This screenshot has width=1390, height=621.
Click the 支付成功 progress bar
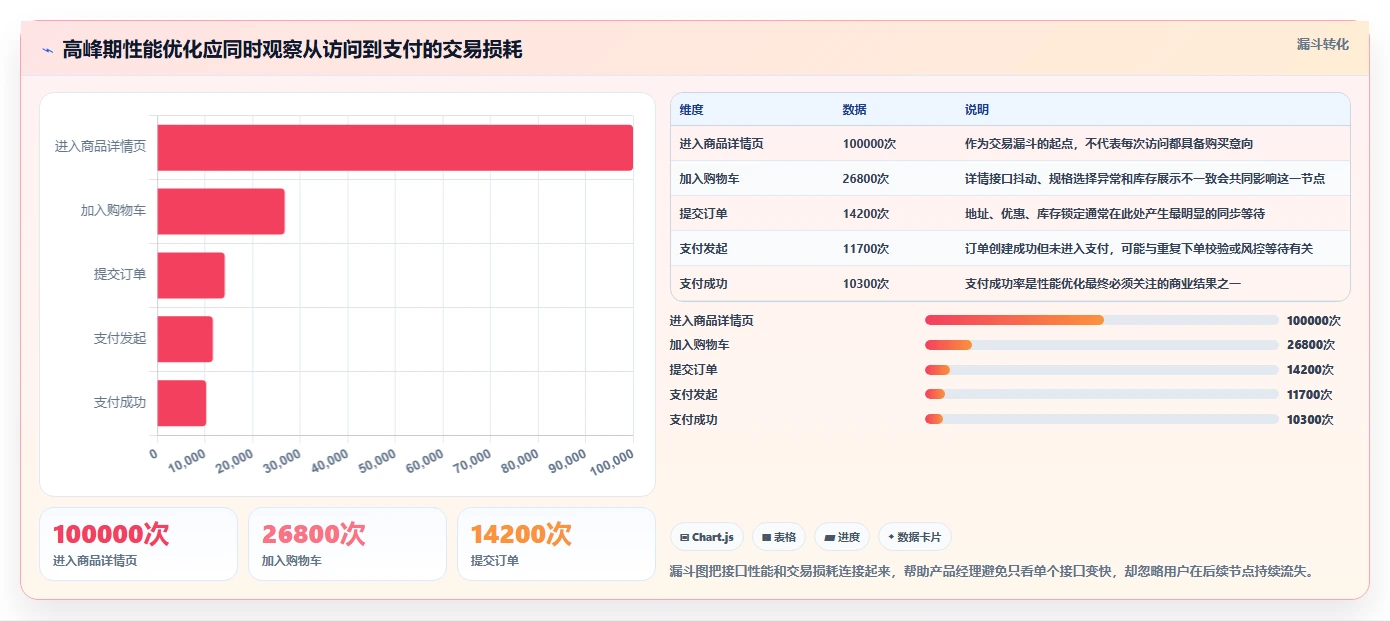coord(1101,419)
